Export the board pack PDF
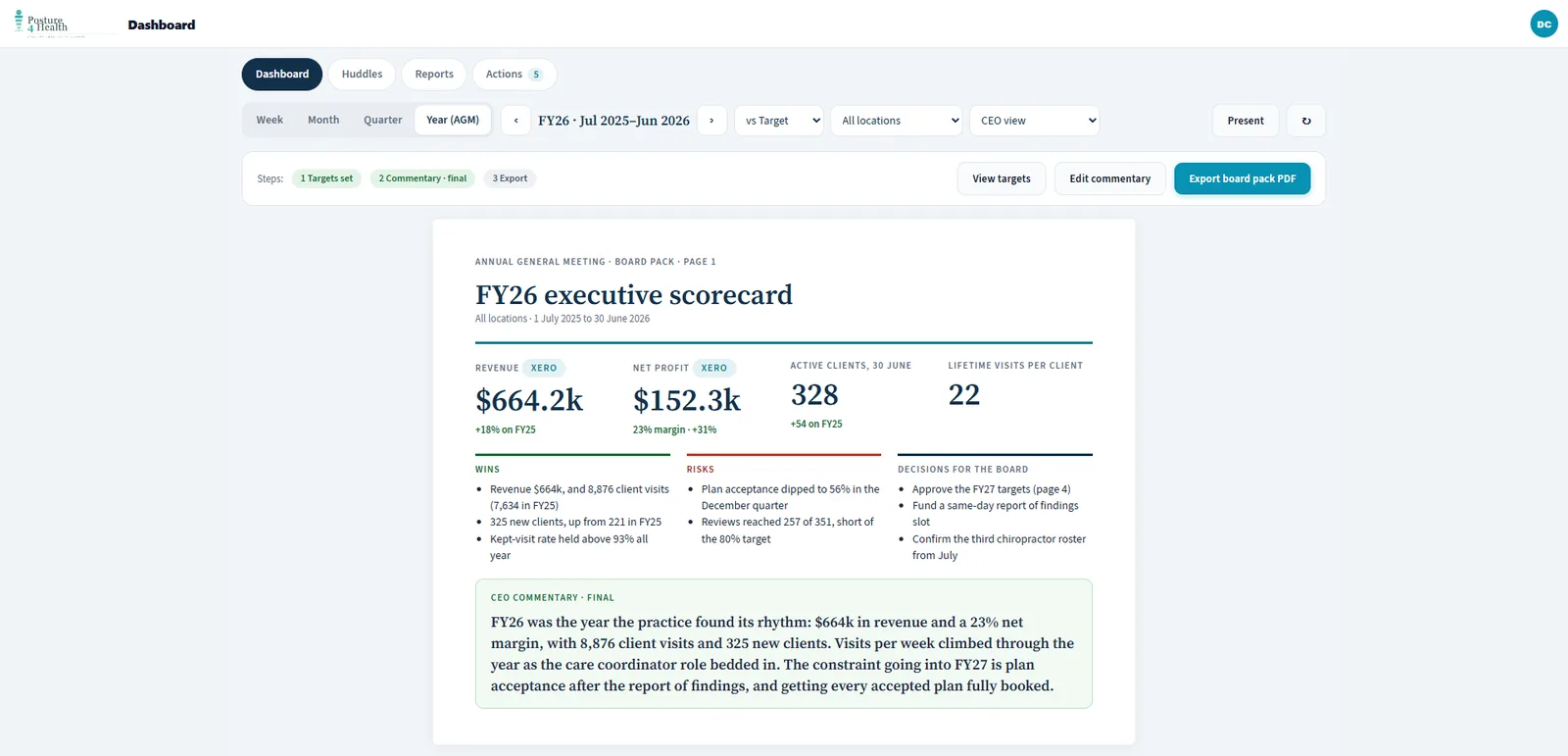1568x756 pixels. pyautogui.click(x=1243, y=178)
